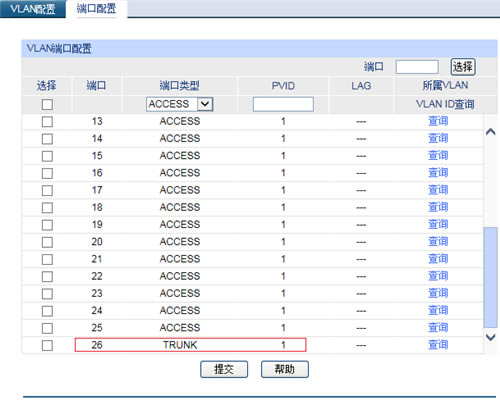This screenshot has width=500, height=400.
Task: Click the 选择 button next to port field
Action: point(463,67)
